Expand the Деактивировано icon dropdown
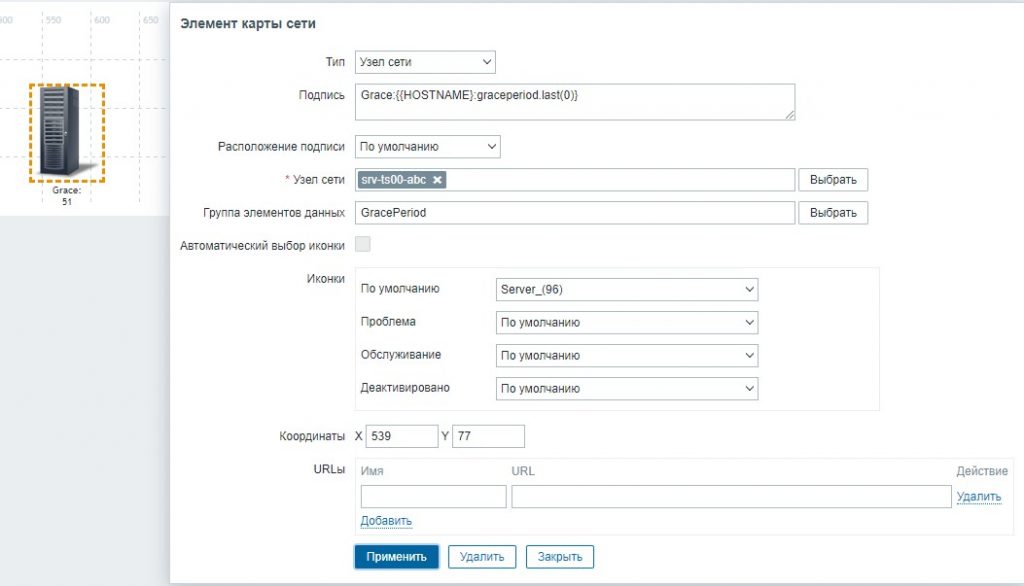The image size is (1024, 586). (626, 388)
